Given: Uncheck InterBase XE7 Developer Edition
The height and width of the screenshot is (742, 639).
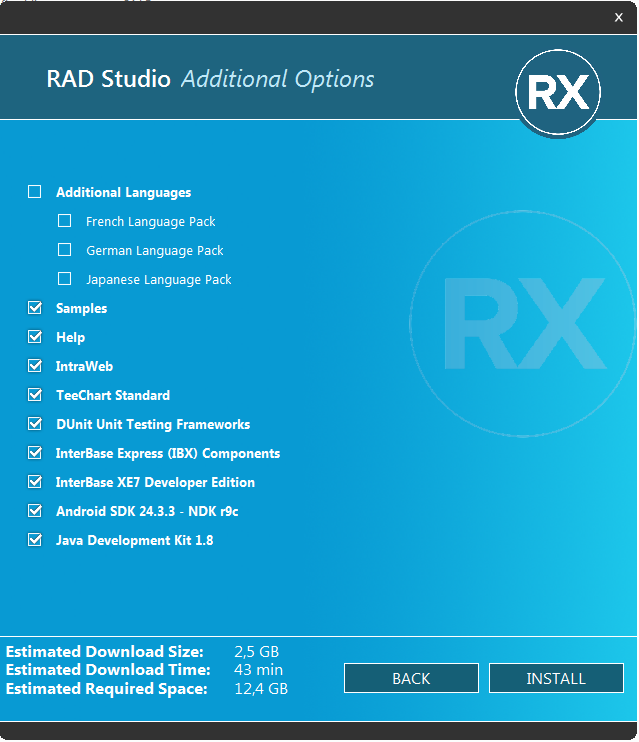Looking at the screenshot, I should coord(35,482).
